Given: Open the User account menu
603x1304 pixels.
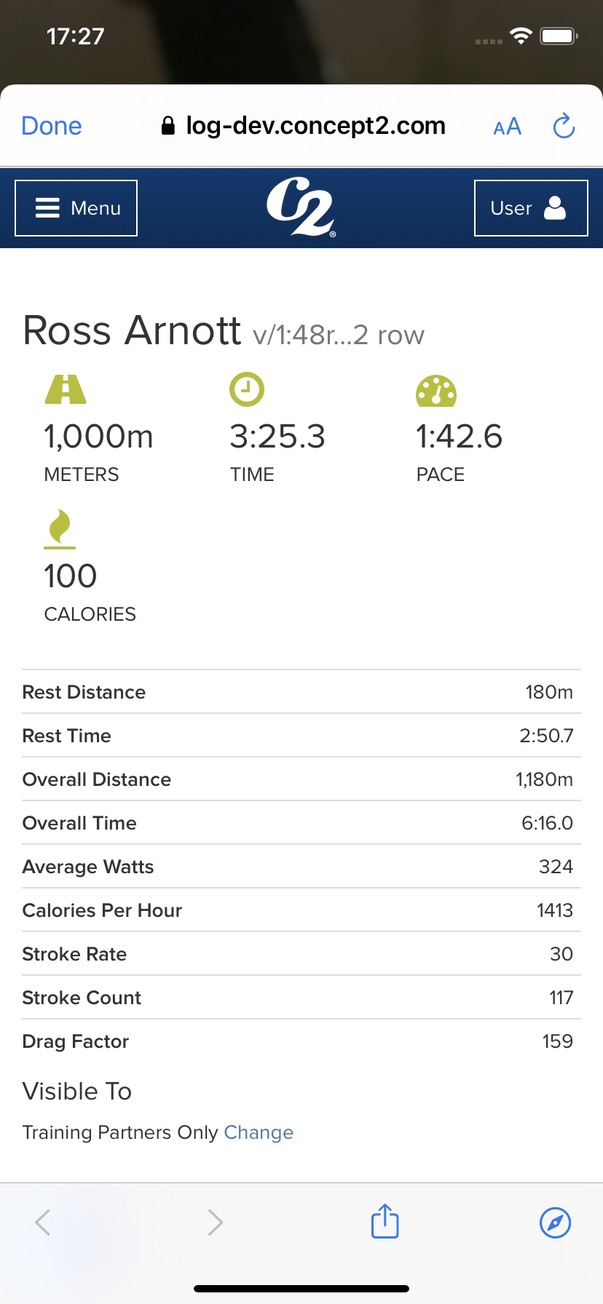Looking at the screenshot, I should pos(530,208).
